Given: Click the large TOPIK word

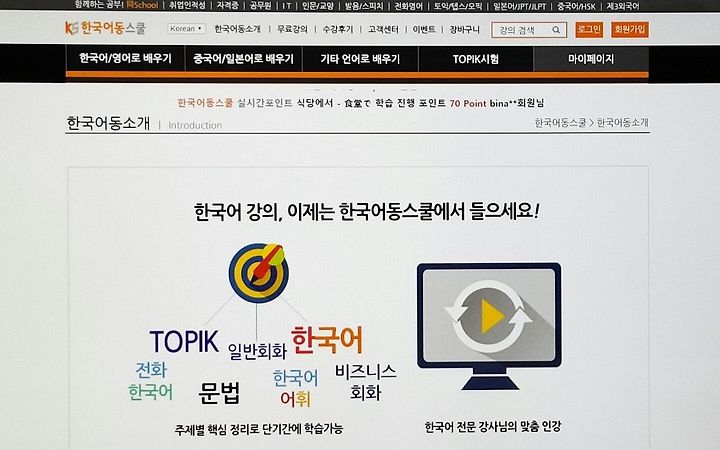Looking at the screenshot, I should click(184, 341).
